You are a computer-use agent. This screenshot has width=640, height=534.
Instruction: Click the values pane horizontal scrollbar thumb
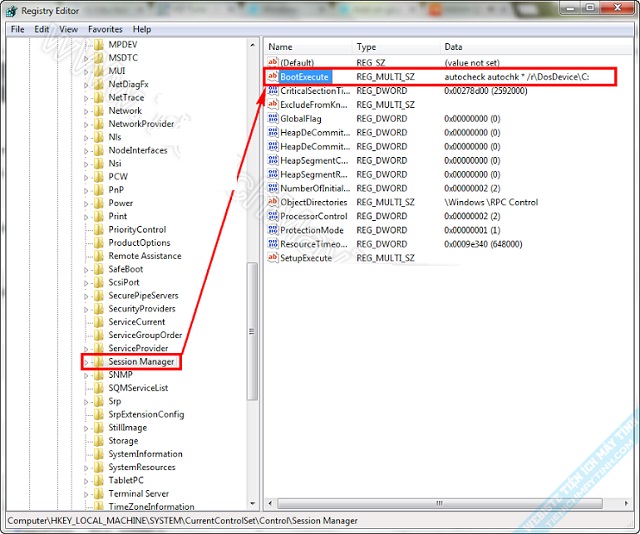[x=440, y=503]
